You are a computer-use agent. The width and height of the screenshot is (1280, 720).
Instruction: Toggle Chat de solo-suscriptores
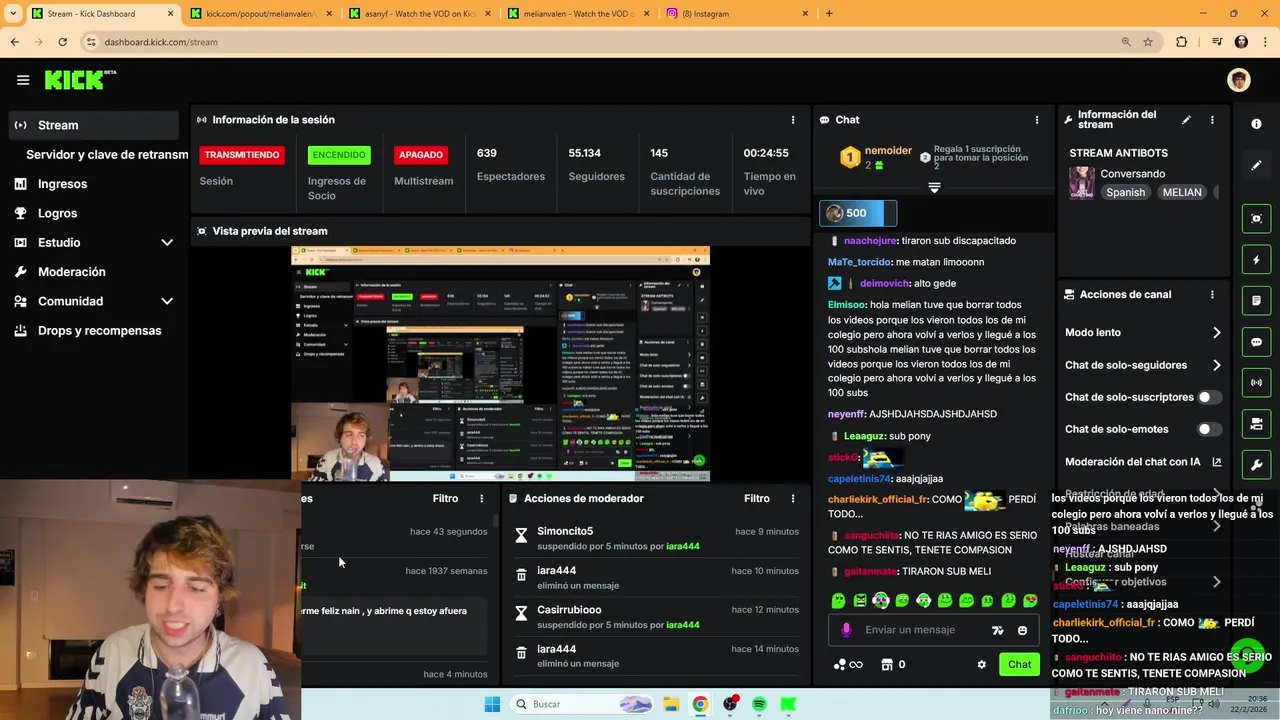coord(1209,397)
